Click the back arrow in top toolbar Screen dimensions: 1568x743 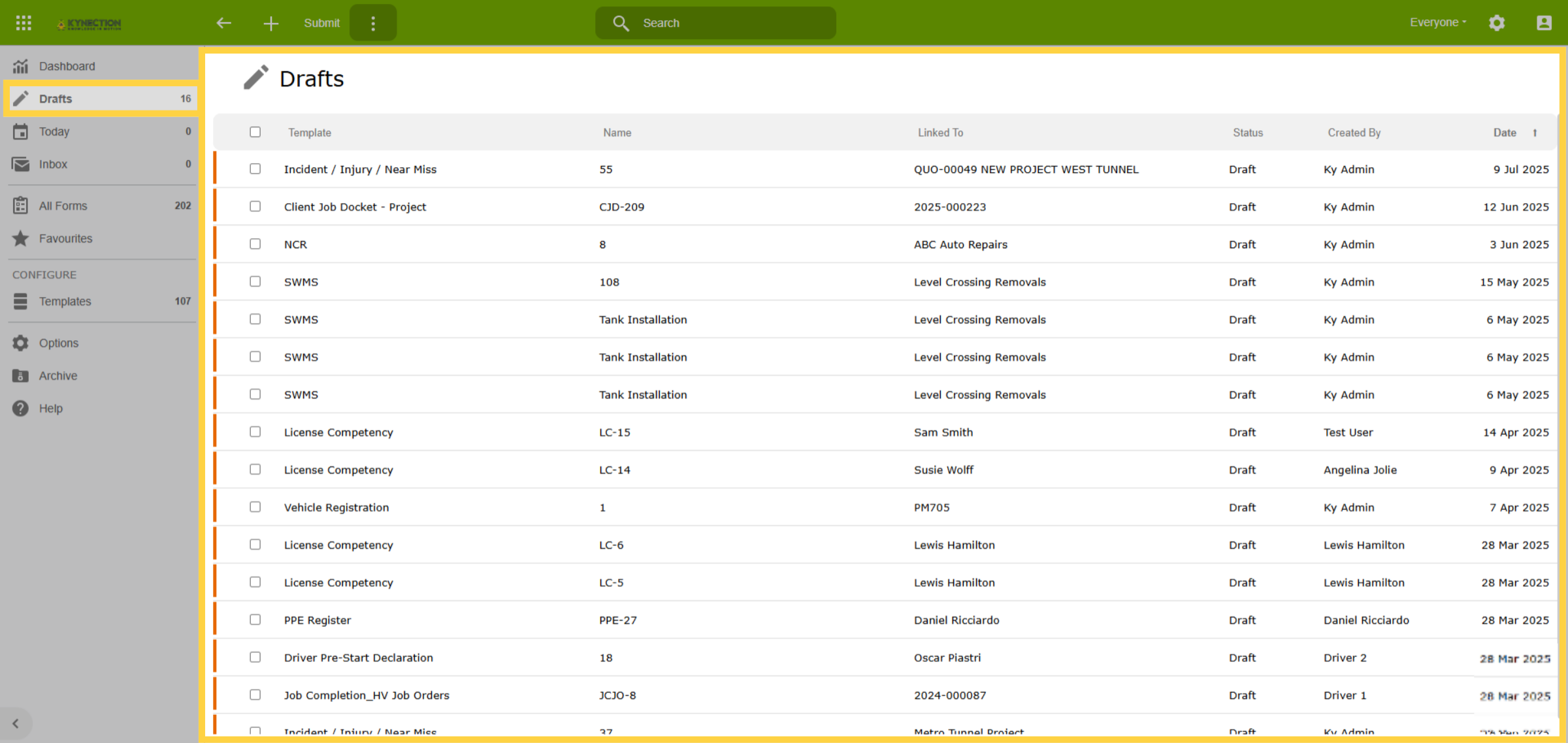(224, 23)
